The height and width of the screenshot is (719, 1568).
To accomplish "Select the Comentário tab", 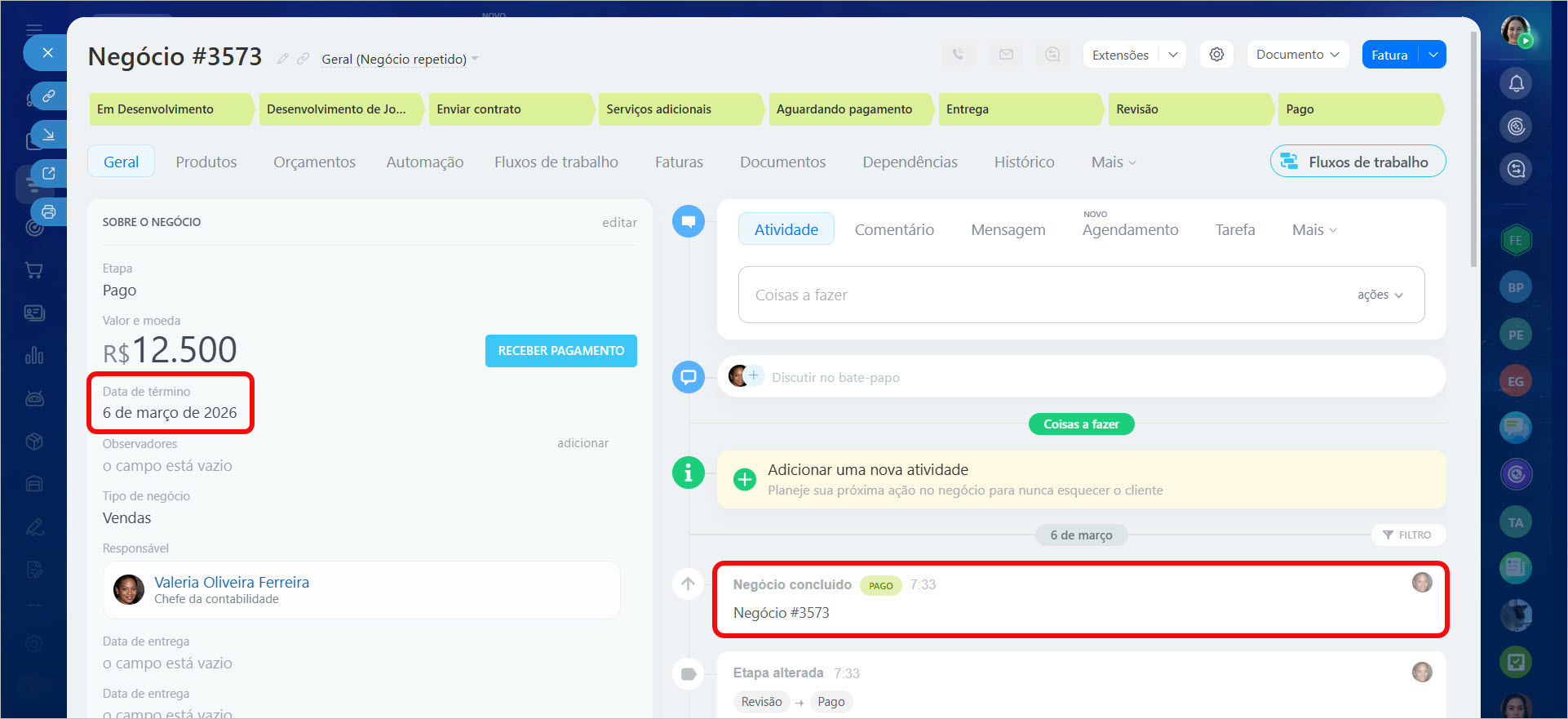I will click(894, 230).
